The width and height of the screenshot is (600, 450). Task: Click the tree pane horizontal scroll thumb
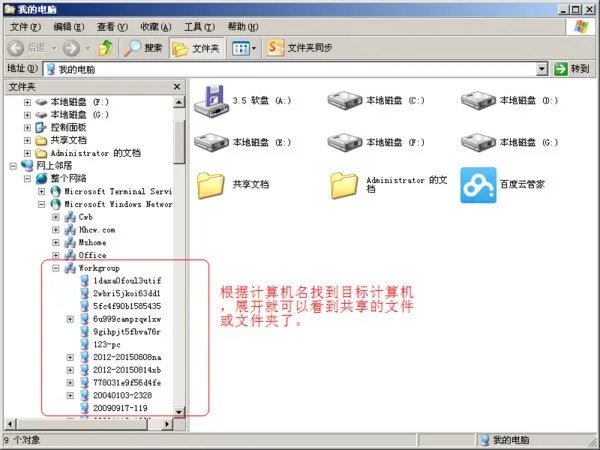pos(83,424)
